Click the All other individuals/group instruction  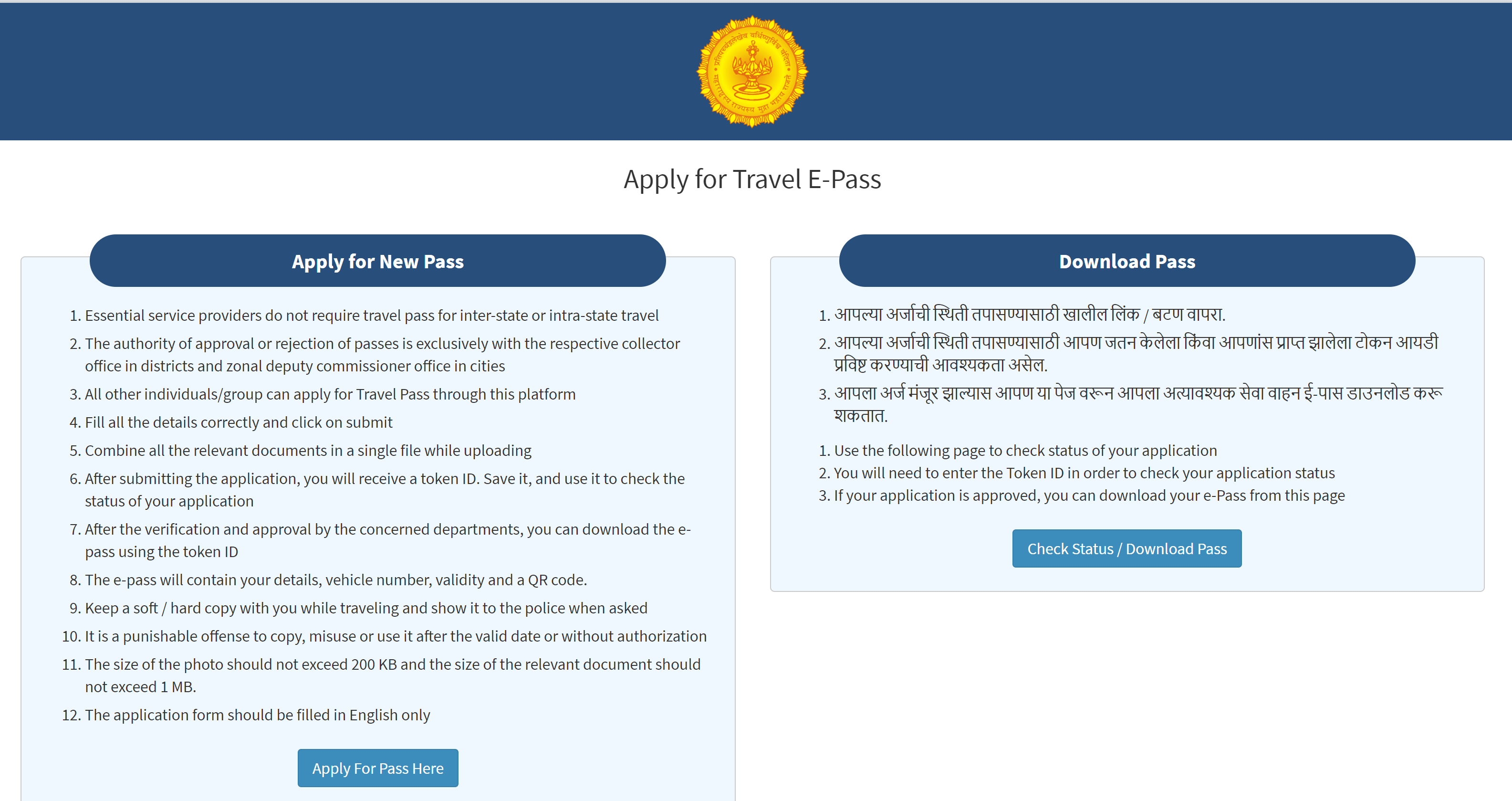(x=330, y=394)
